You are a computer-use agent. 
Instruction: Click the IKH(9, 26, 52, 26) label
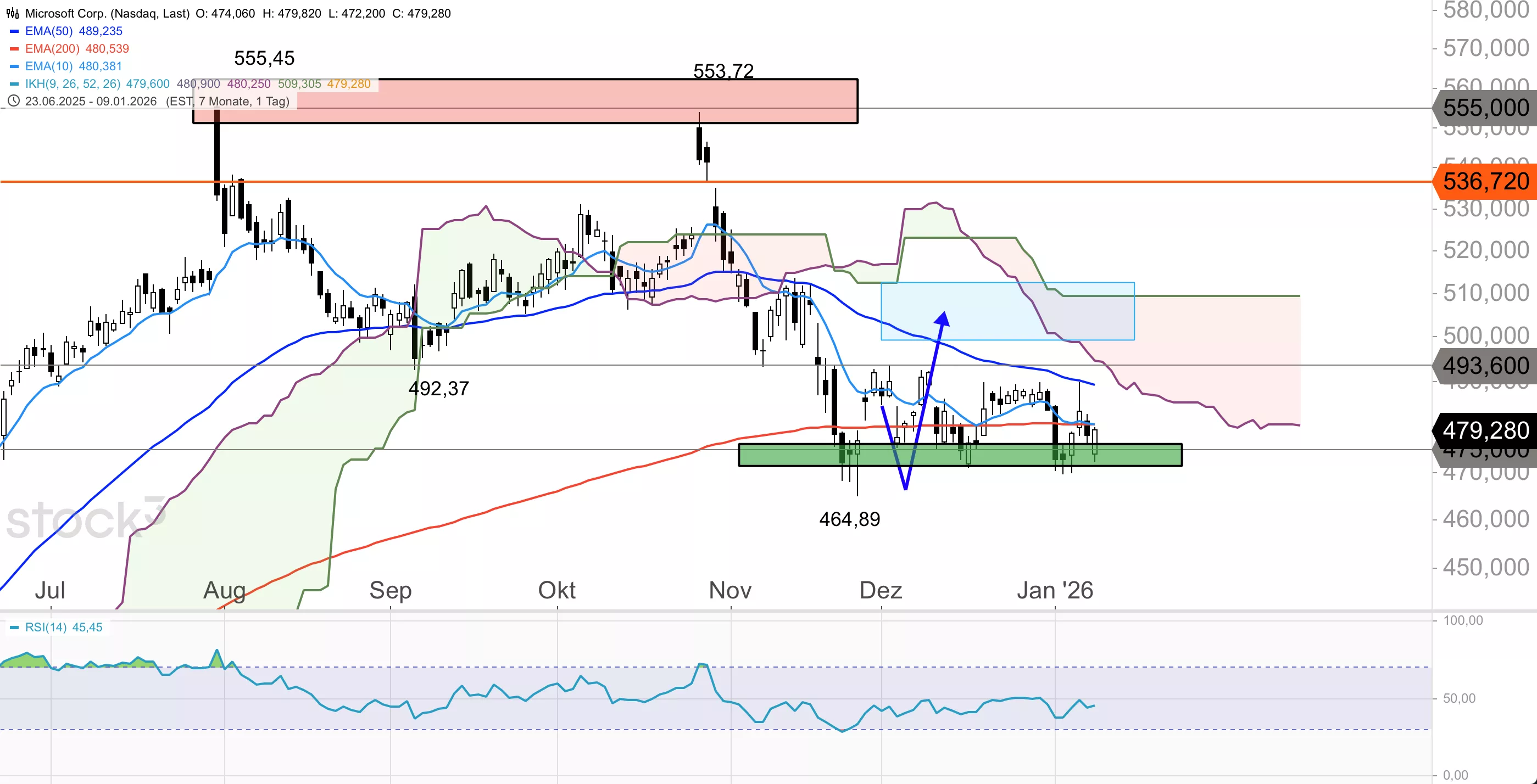(73, 84)
